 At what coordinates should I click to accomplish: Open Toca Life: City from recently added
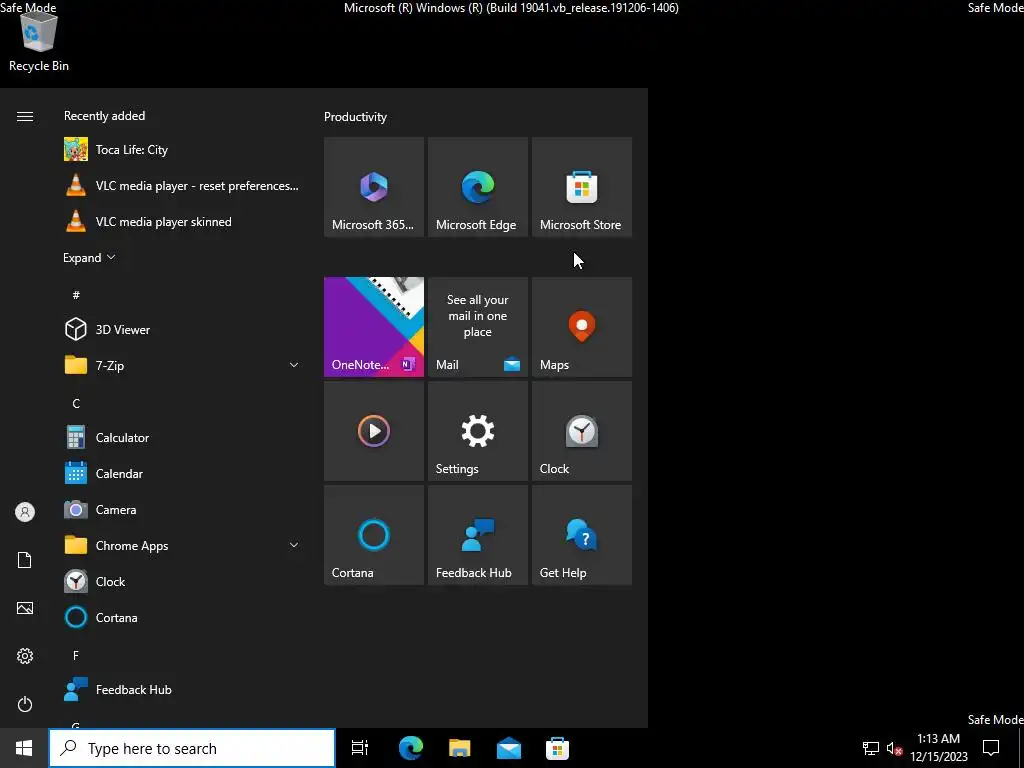click(x=183, y=150)
